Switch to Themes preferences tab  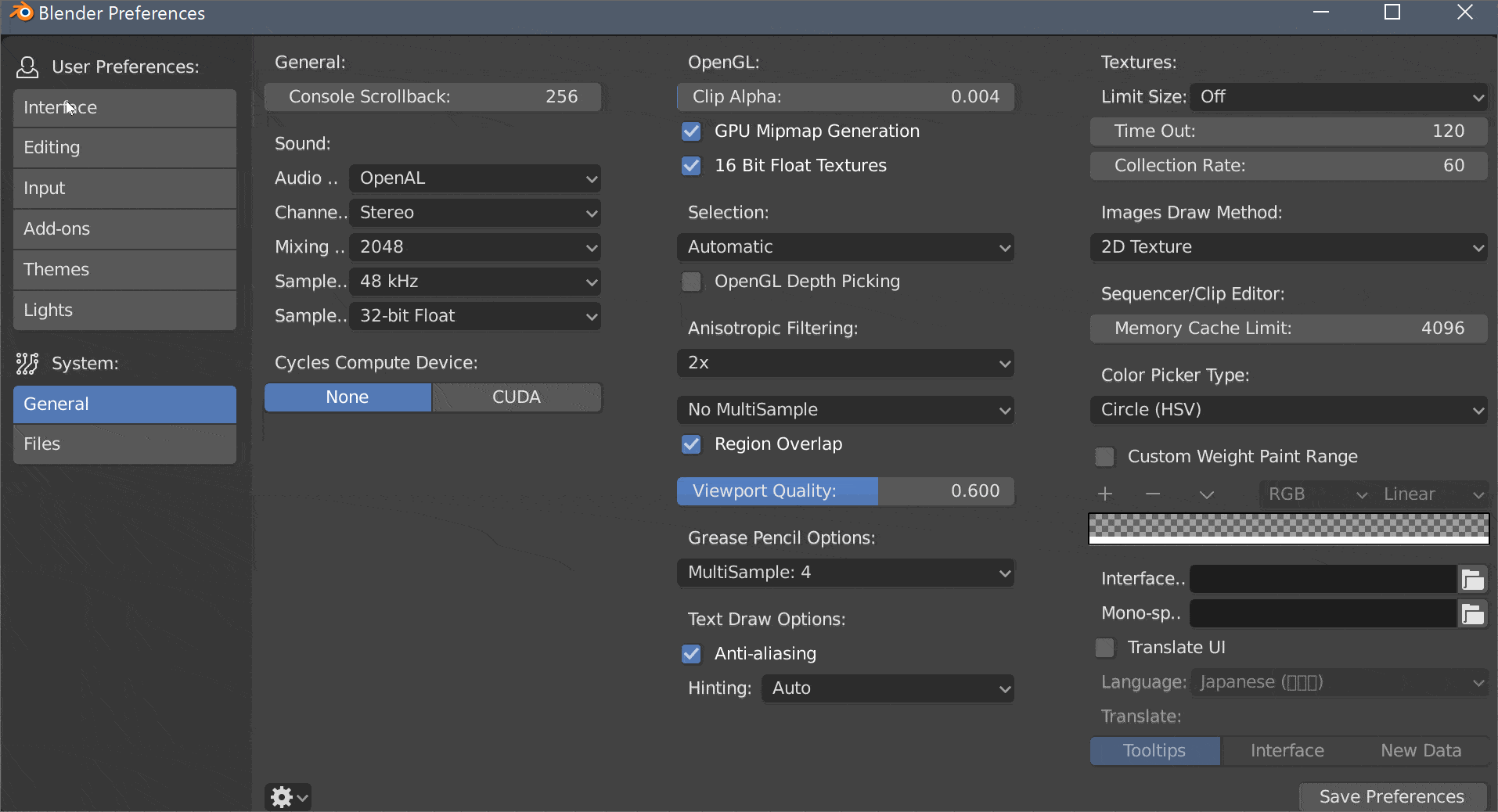click(x=124, y=270)
